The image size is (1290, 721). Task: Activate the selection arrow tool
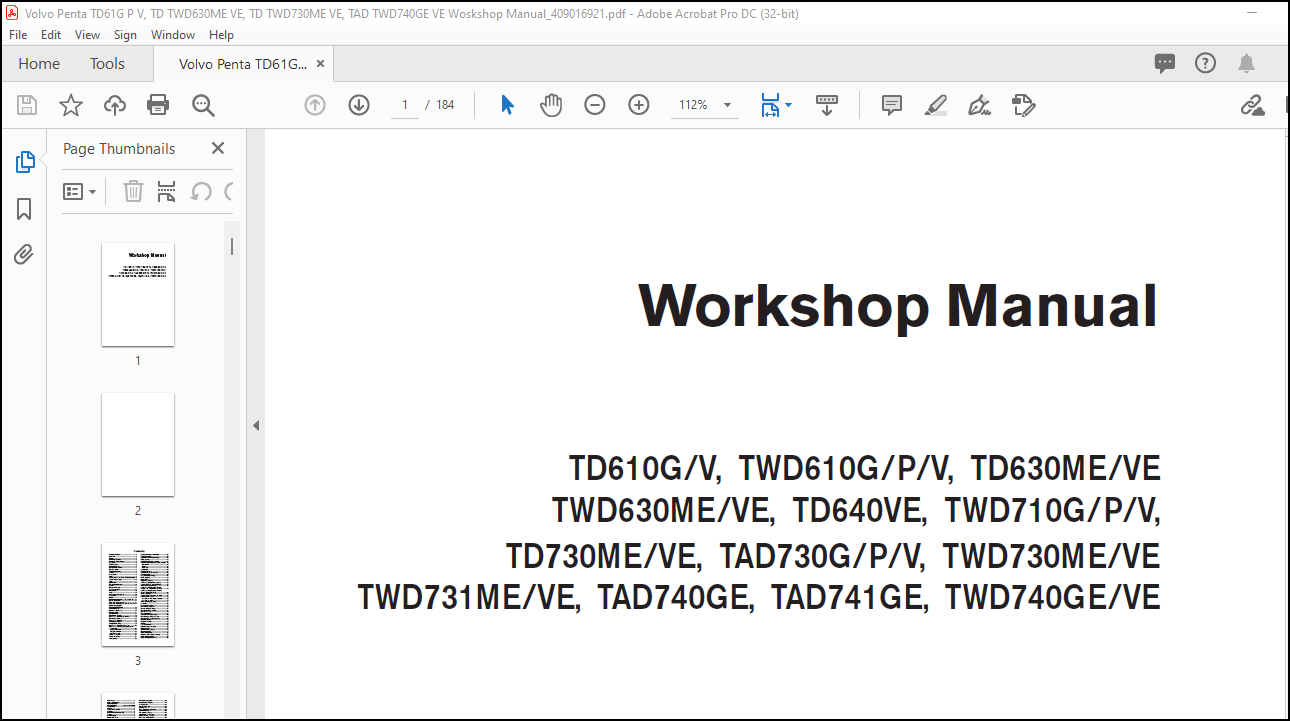[507, 105]
